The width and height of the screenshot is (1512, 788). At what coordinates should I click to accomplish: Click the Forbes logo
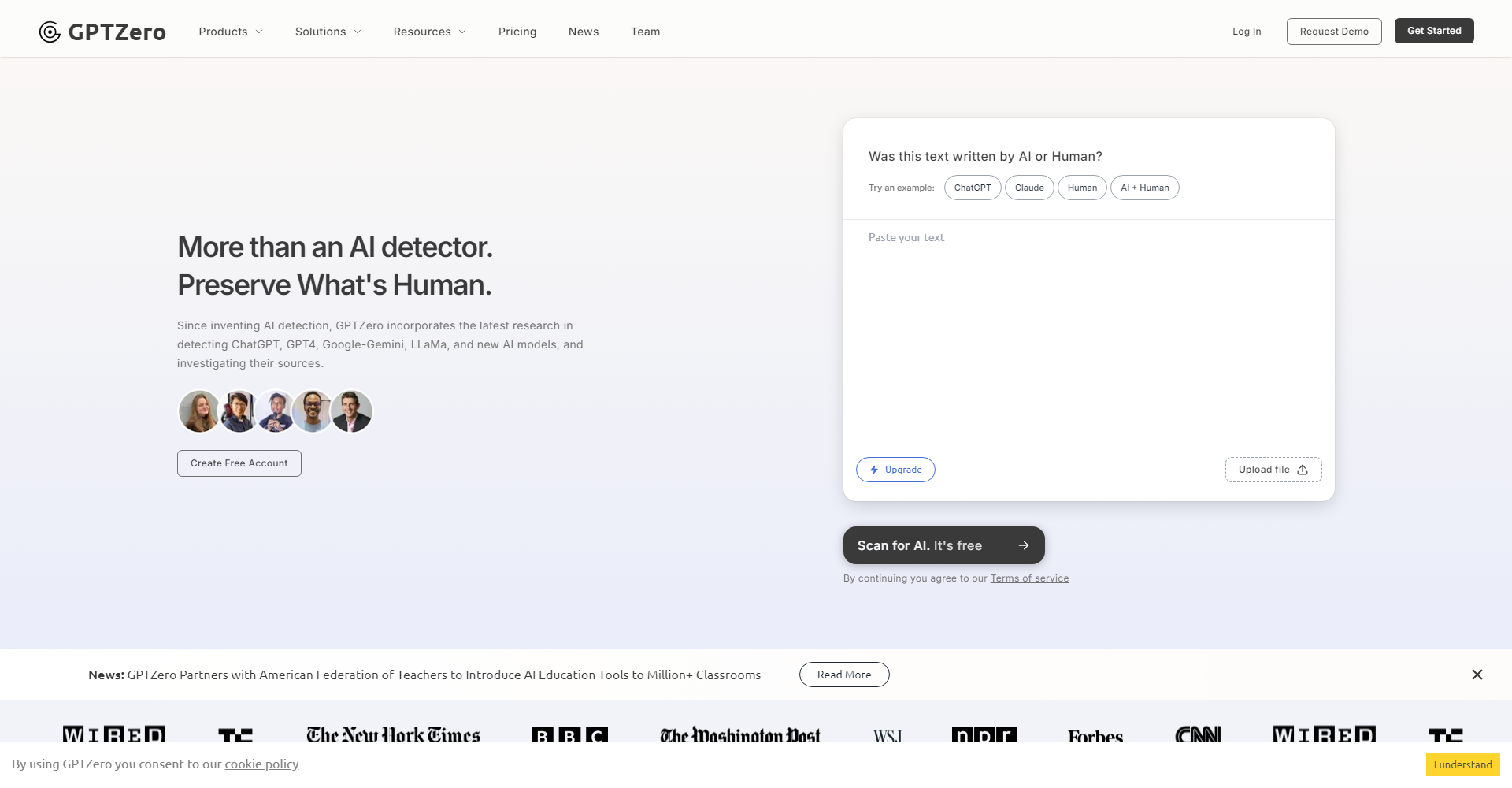(x=1095, y=735)
